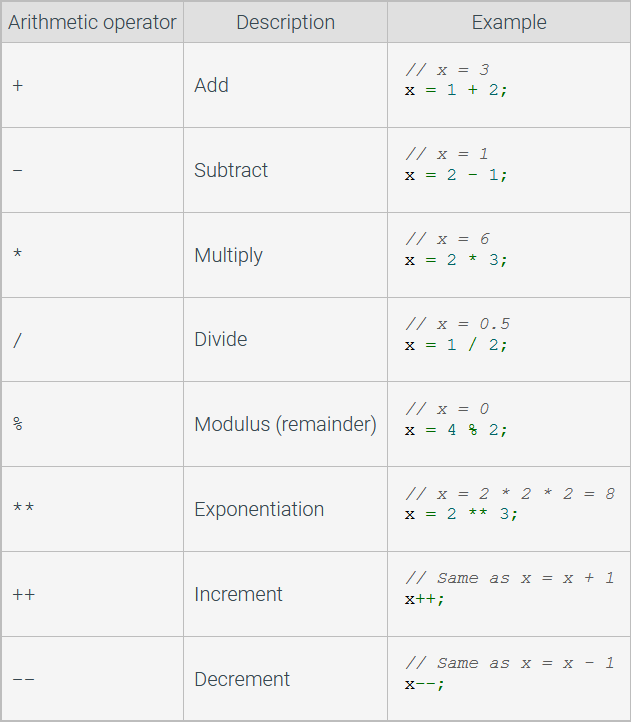Click the Description column header

point(286,22)
